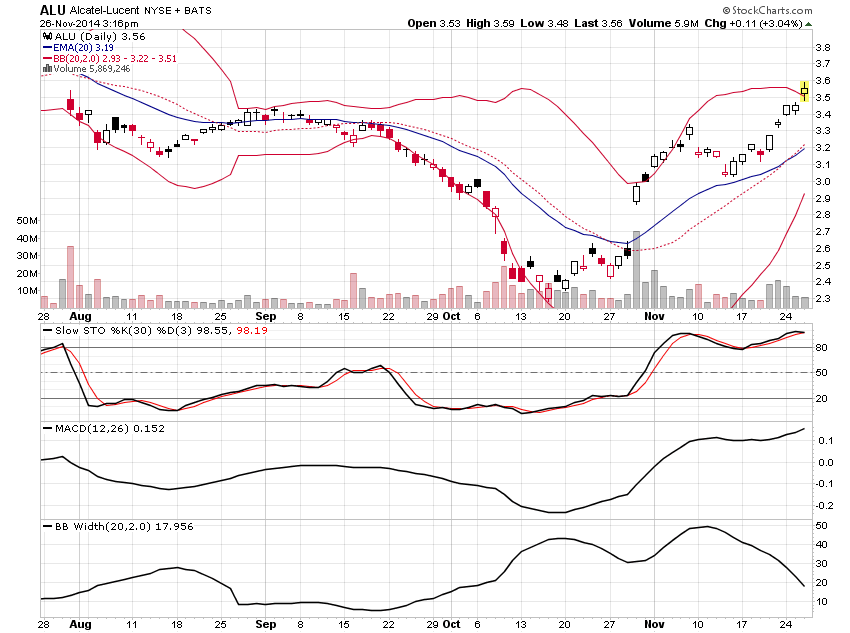Click the candlestick icon beside ALU (Daily)
This screenshot has width=850, height=633.
coord(48,36)
